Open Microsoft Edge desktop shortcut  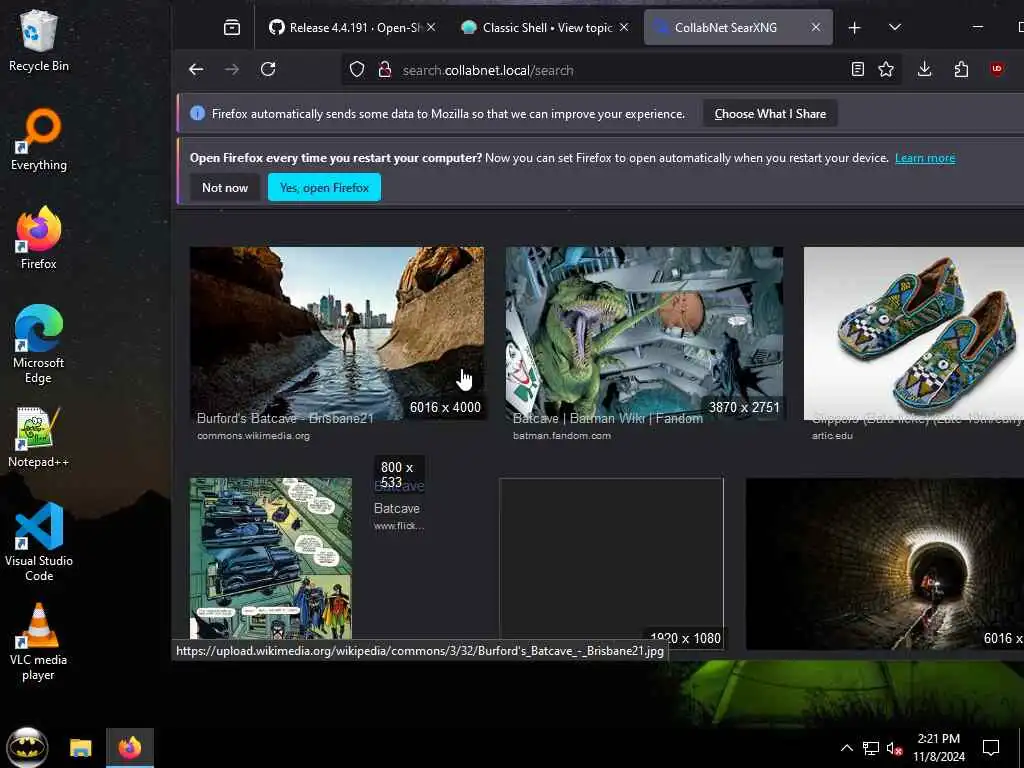(x=39, y=345)
